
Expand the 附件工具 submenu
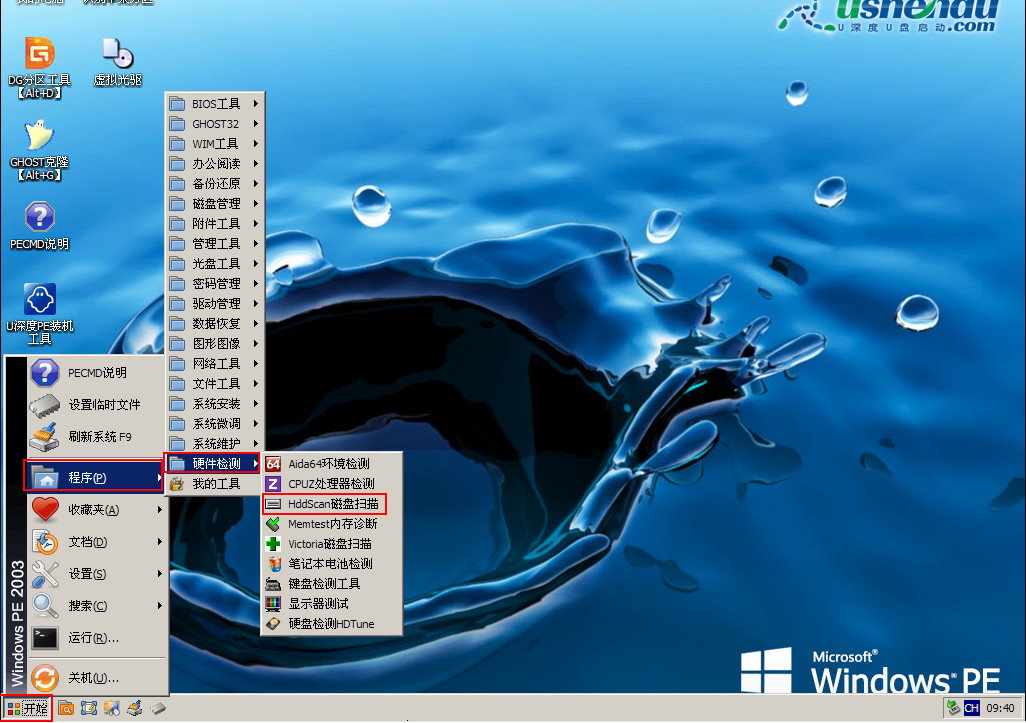point(215,224)
